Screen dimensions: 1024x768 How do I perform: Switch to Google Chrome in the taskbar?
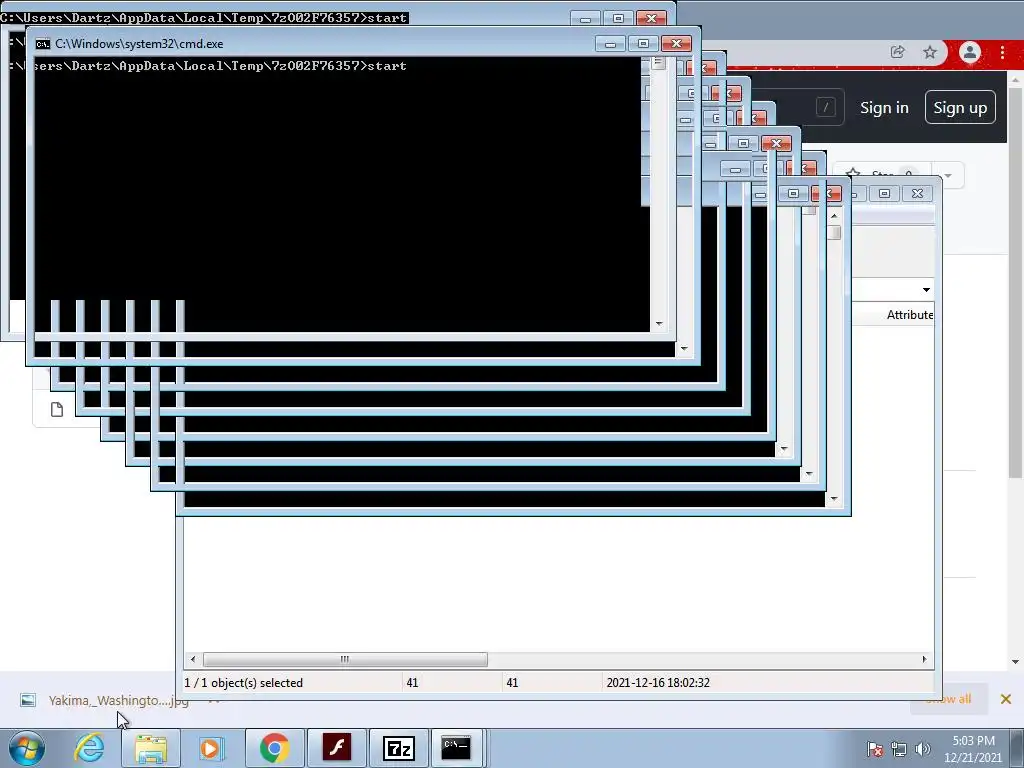274,748
